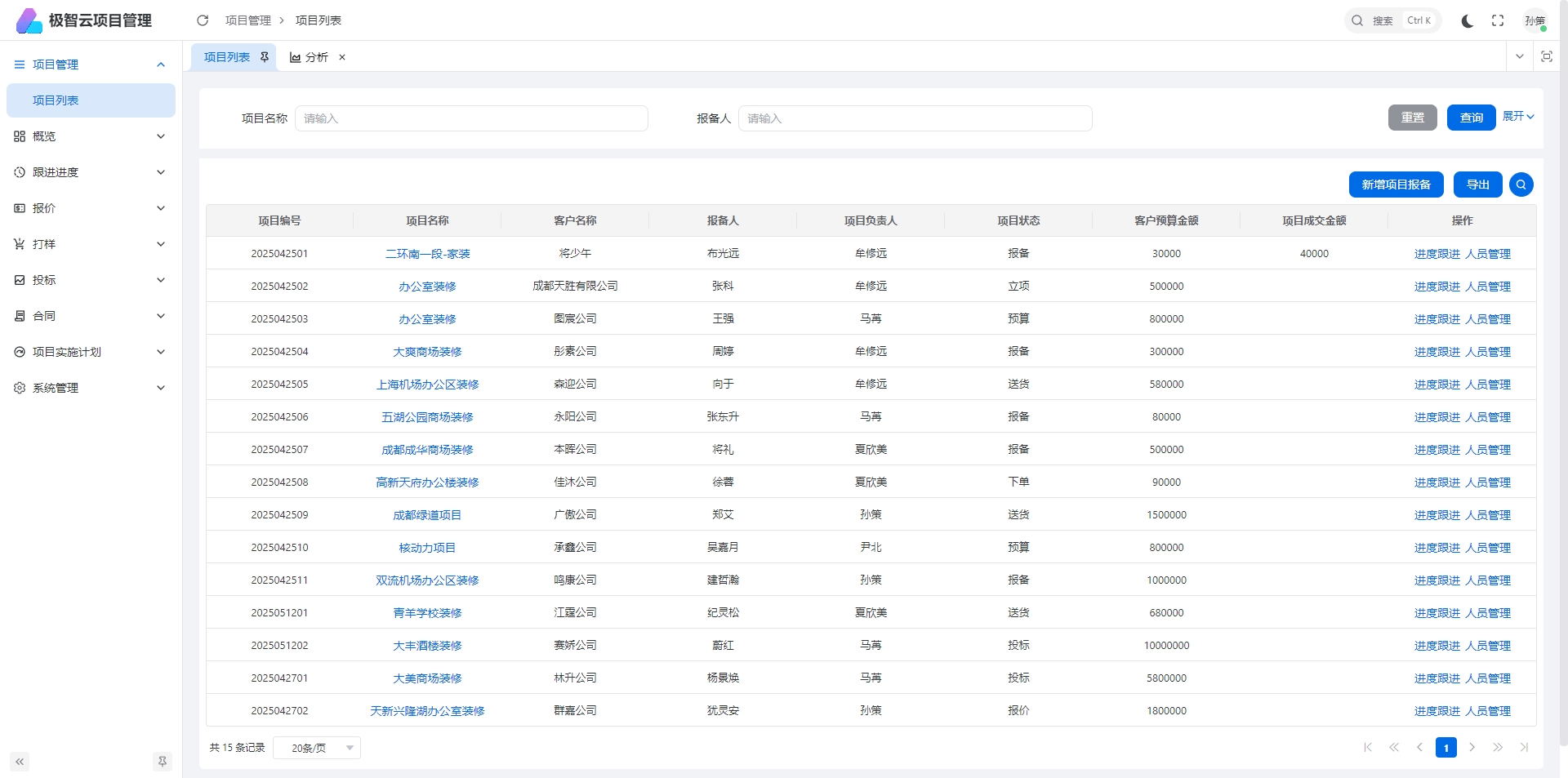The image size is (1568, 778).
Task: Open the tab list dropdown chevron
Action: [x=1519, y=56]
